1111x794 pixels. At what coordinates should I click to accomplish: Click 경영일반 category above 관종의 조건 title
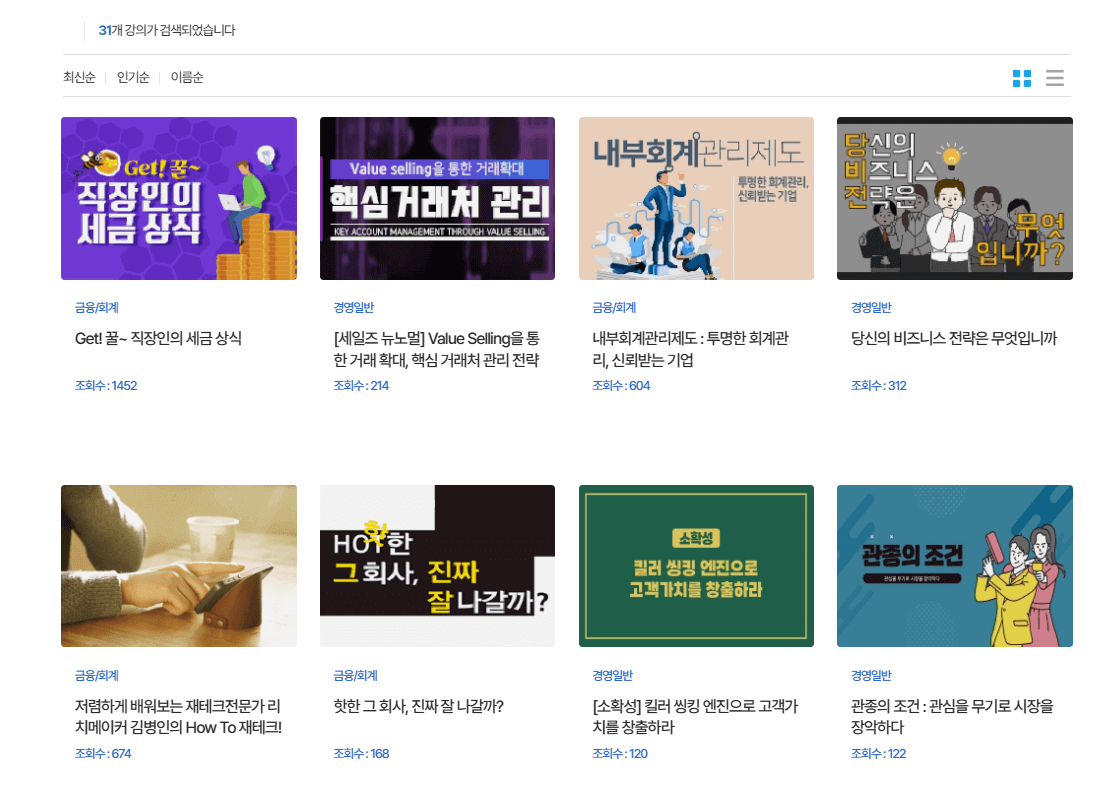coord(871,676)
